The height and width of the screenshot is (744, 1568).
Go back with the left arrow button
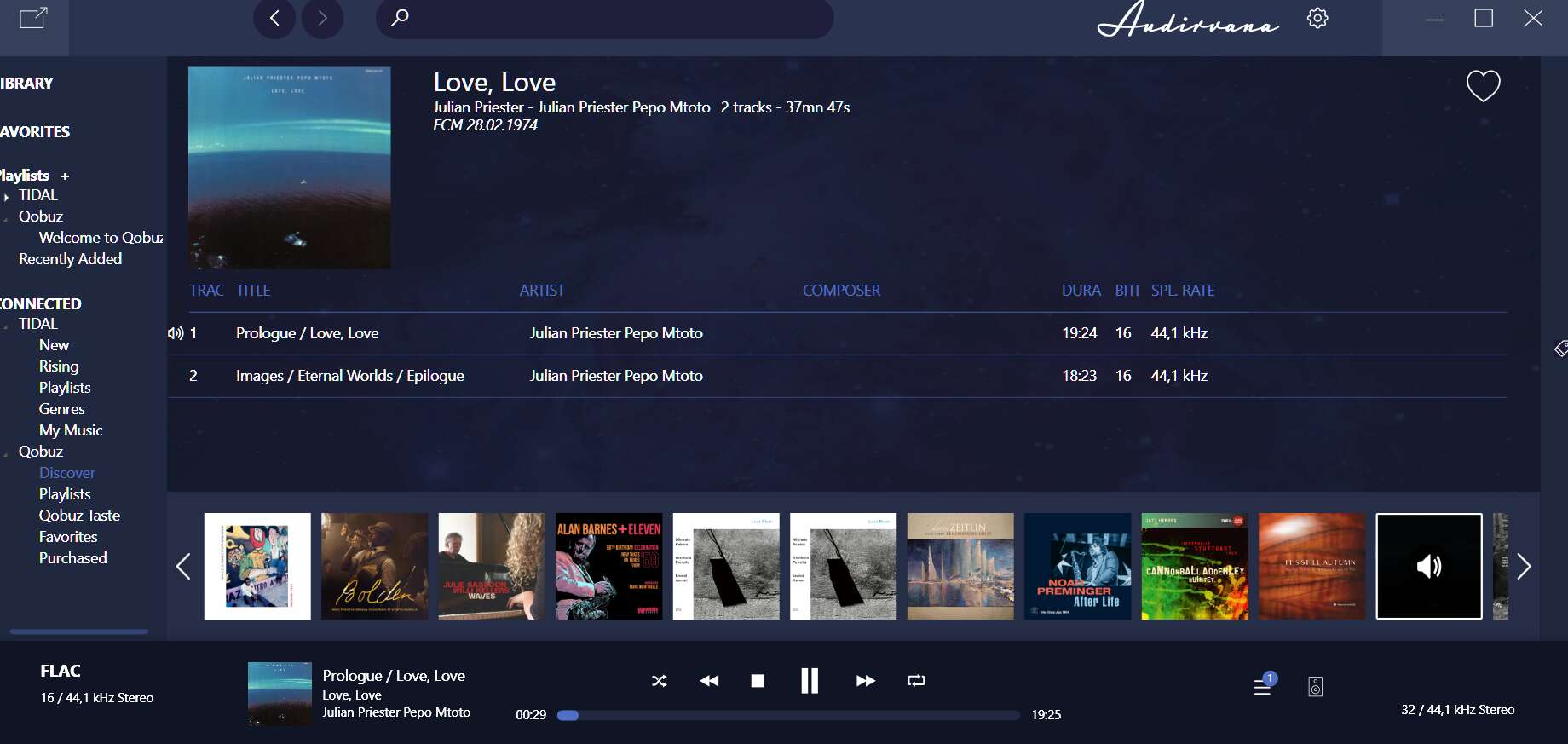tap(274, 18)
